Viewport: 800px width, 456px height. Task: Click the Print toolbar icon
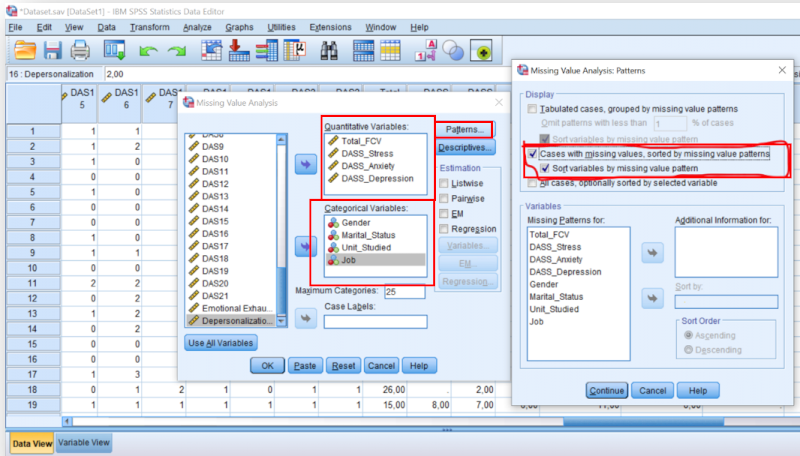[81, 50]
